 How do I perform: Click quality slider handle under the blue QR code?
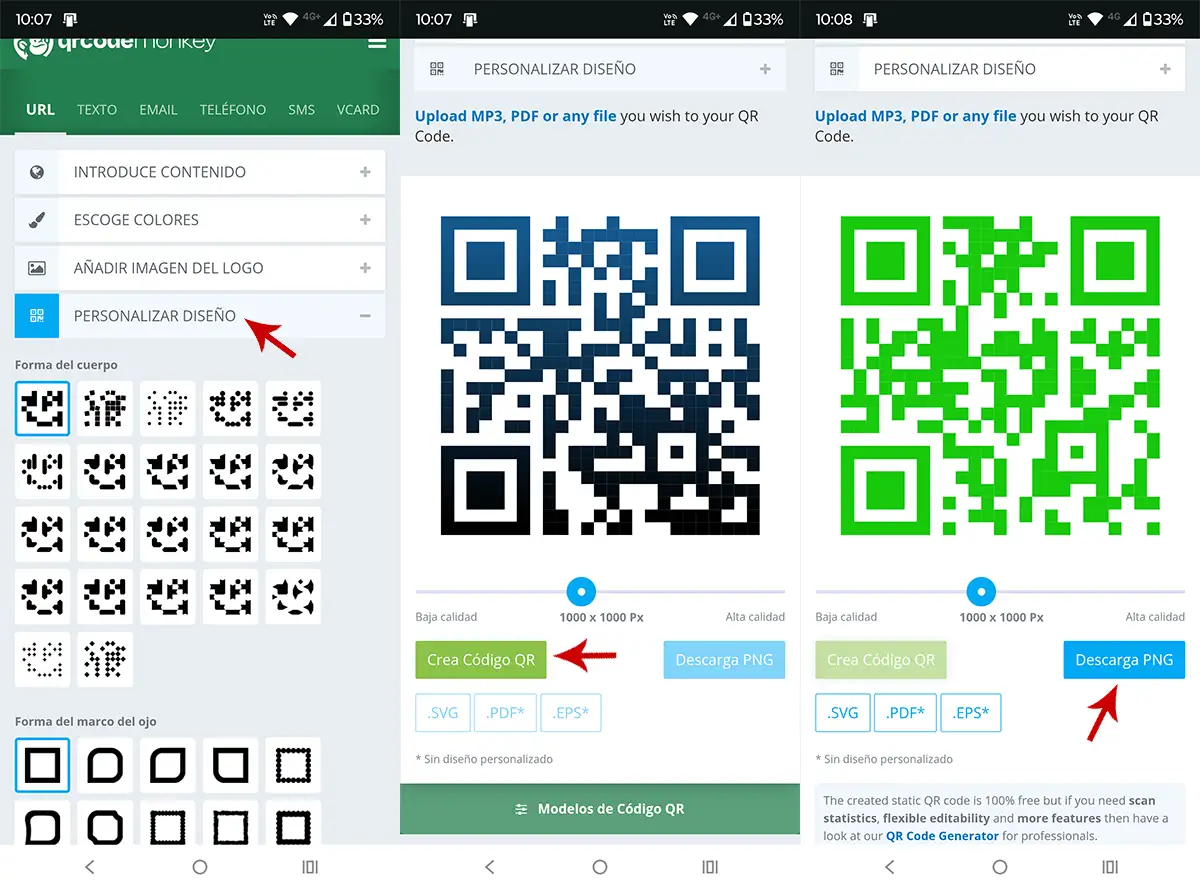(x=581, y=591)
